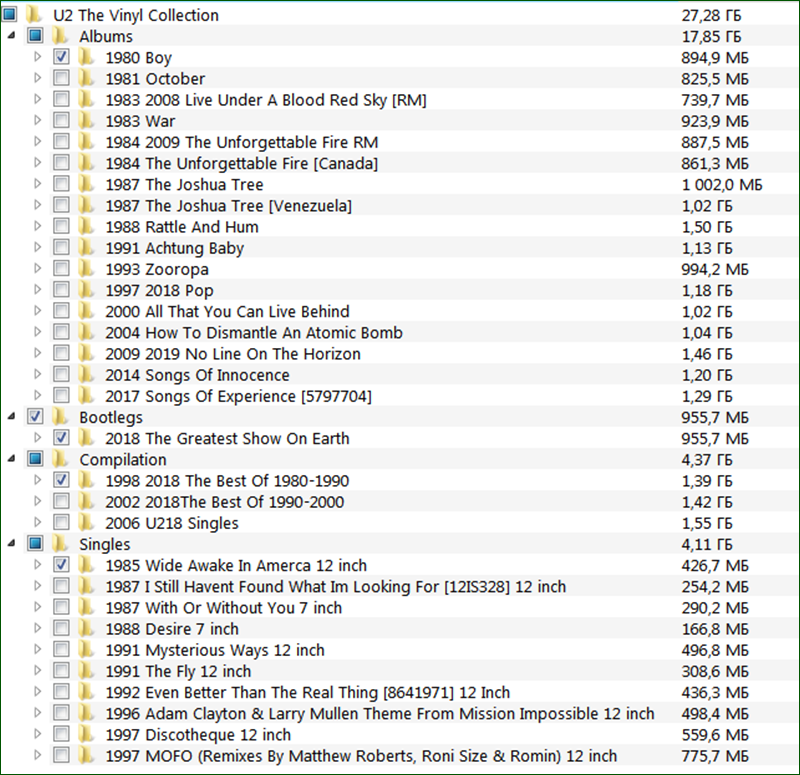This screenshot has height=775, width=800.
Task: Collapse the Albums folder
Action: [11, 36]
